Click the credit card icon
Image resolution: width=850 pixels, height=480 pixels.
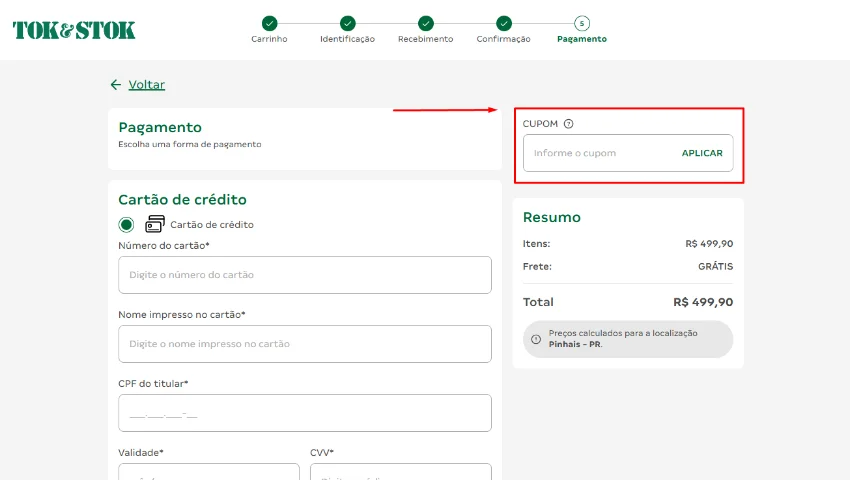pyautogui.click(x=154, y=224)
